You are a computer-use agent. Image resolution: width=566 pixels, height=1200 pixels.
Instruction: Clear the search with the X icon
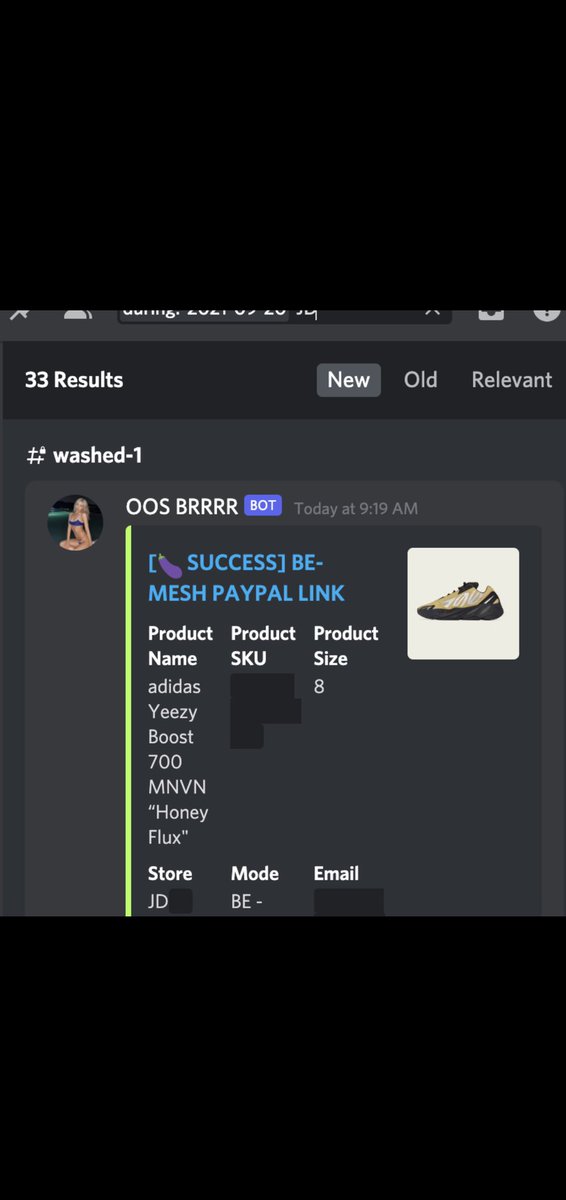431,313
